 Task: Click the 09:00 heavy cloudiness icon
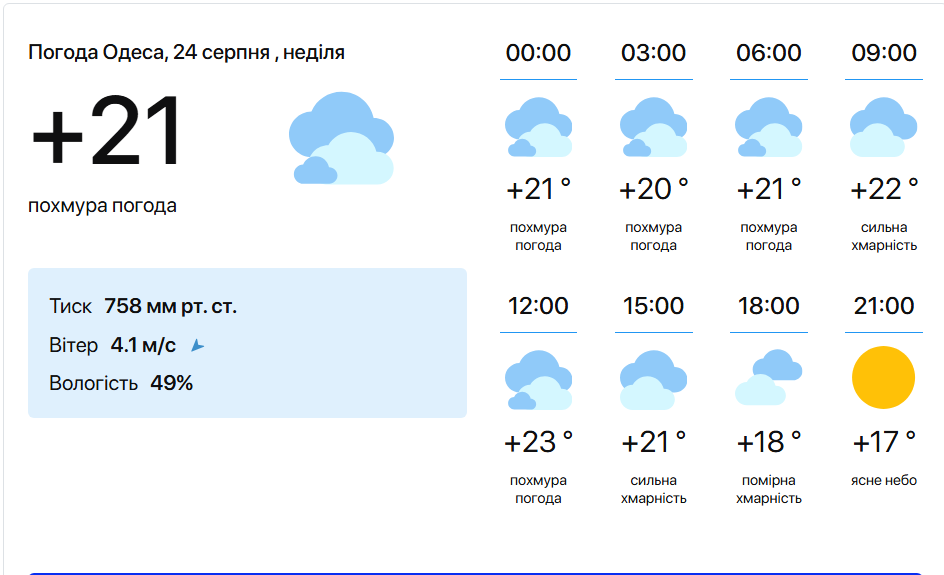pyautogui.click(x=883, y=128)
